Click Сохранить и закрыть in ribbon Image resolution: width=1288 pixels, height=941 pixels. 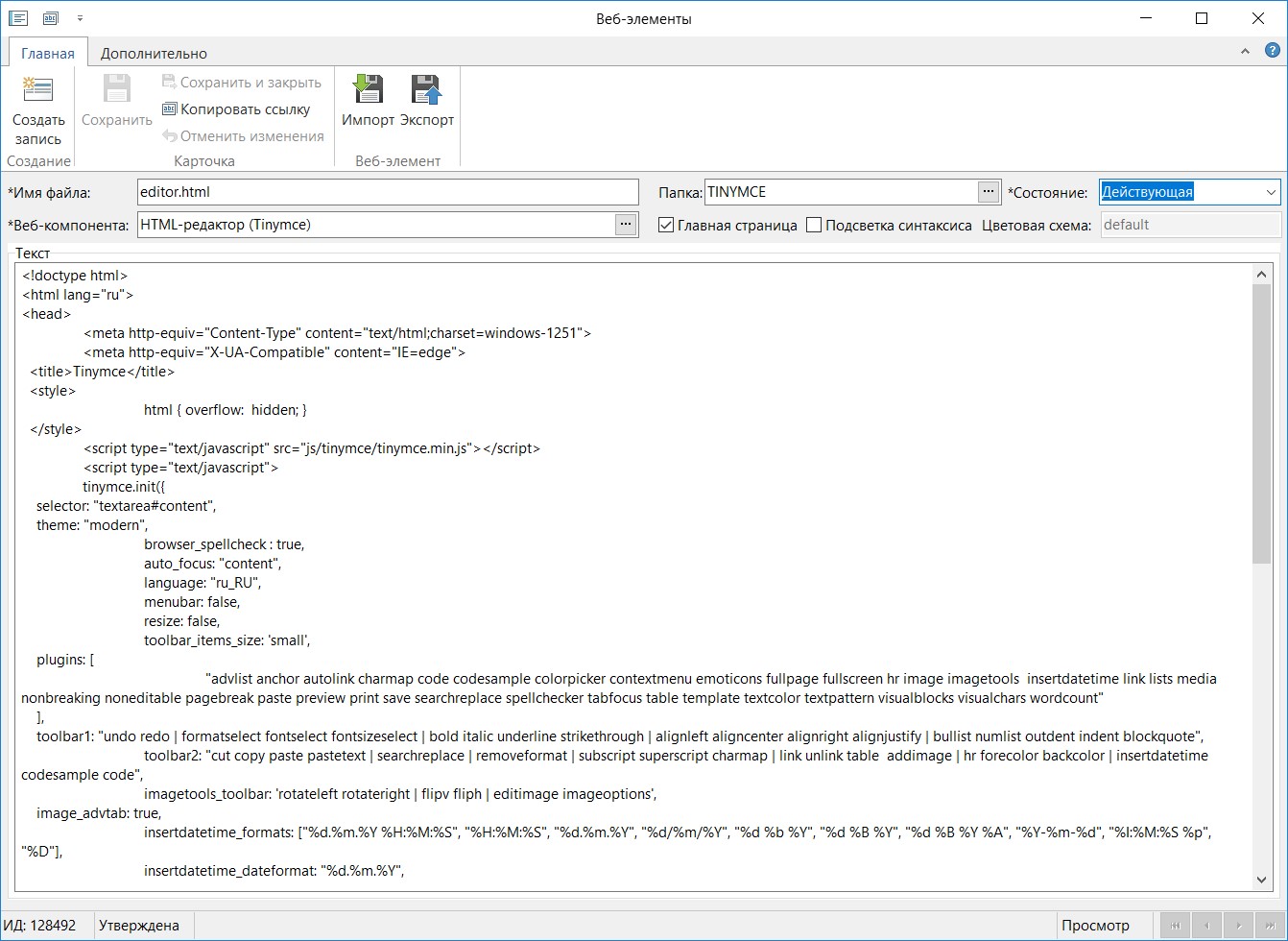point(242,83)
